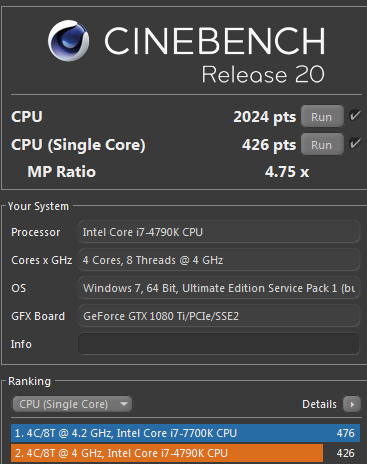Click the OS field showing Windows 7
367x464 pixels.
click(x=219, y=288)
